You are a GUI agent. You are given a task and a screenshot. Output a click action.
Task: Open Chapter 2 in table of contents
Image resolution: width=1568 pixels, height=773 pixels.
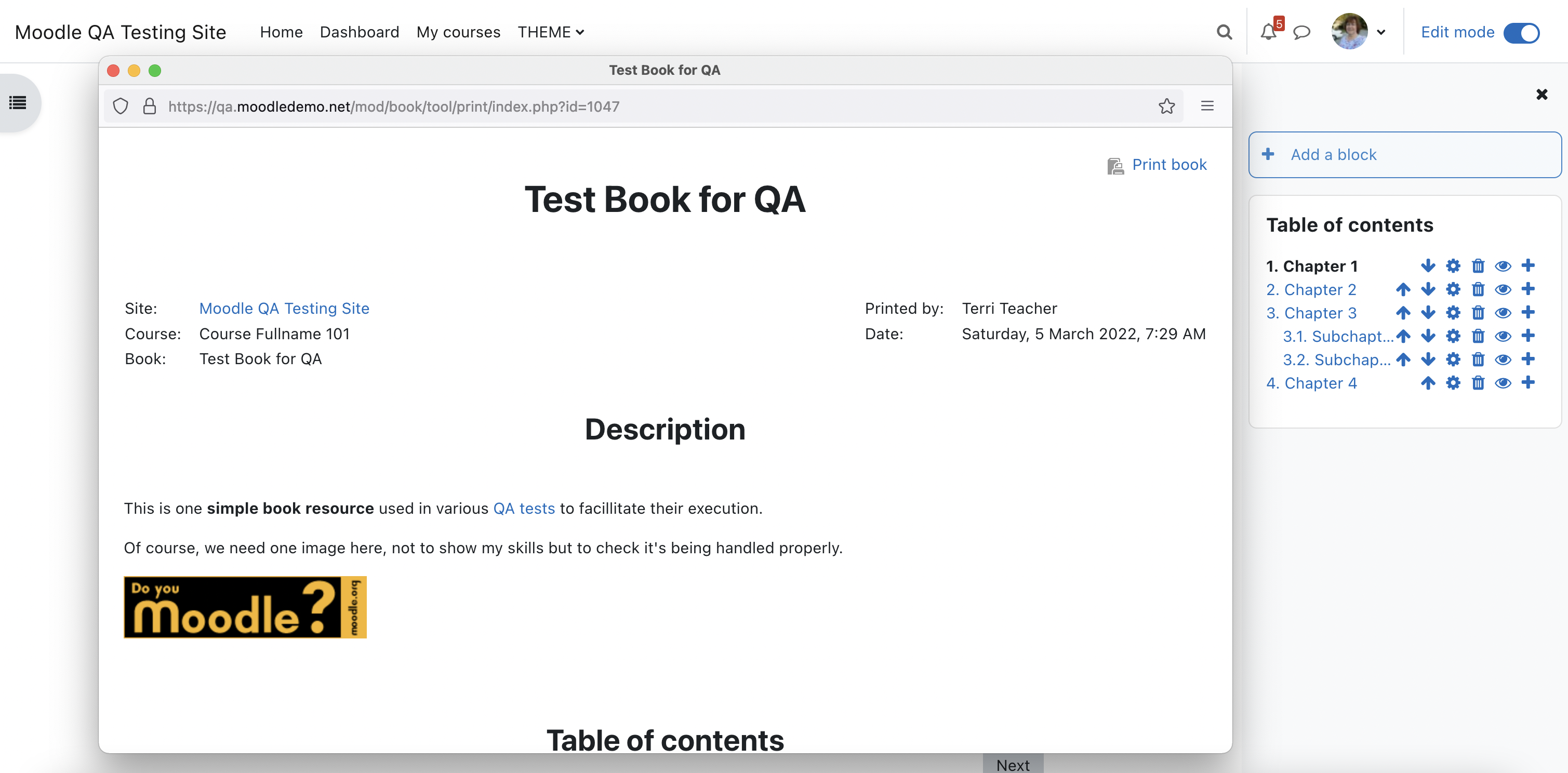tap(1311, 290)
